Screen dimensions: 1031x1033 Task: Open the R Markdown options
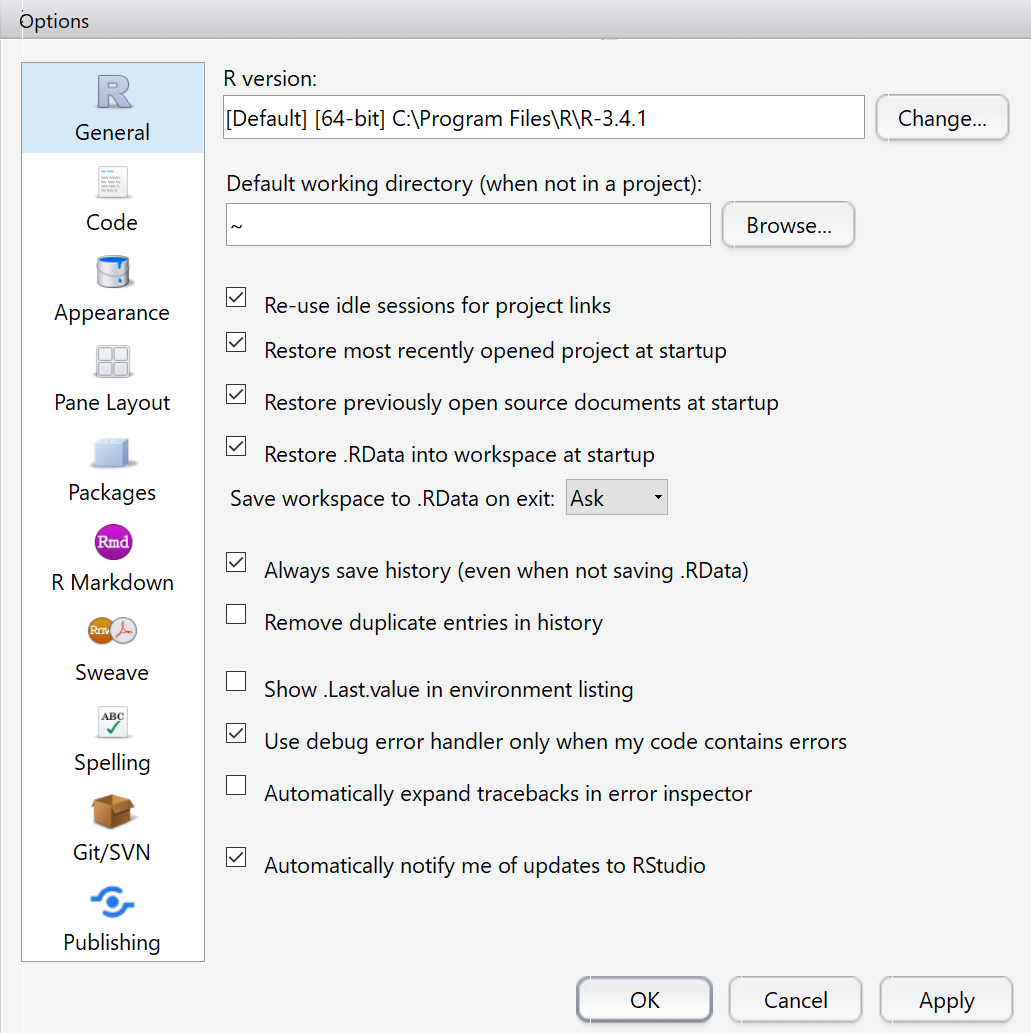(113, 560)
